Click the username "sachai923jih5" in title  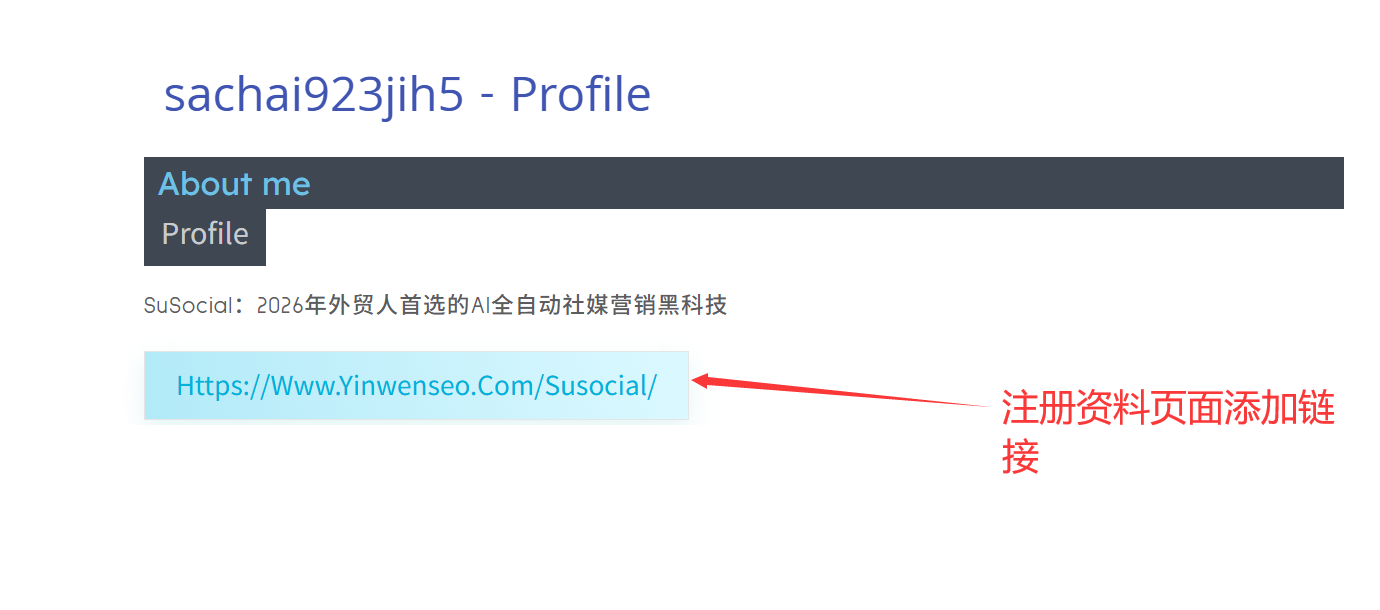click(x=314, y=97)
